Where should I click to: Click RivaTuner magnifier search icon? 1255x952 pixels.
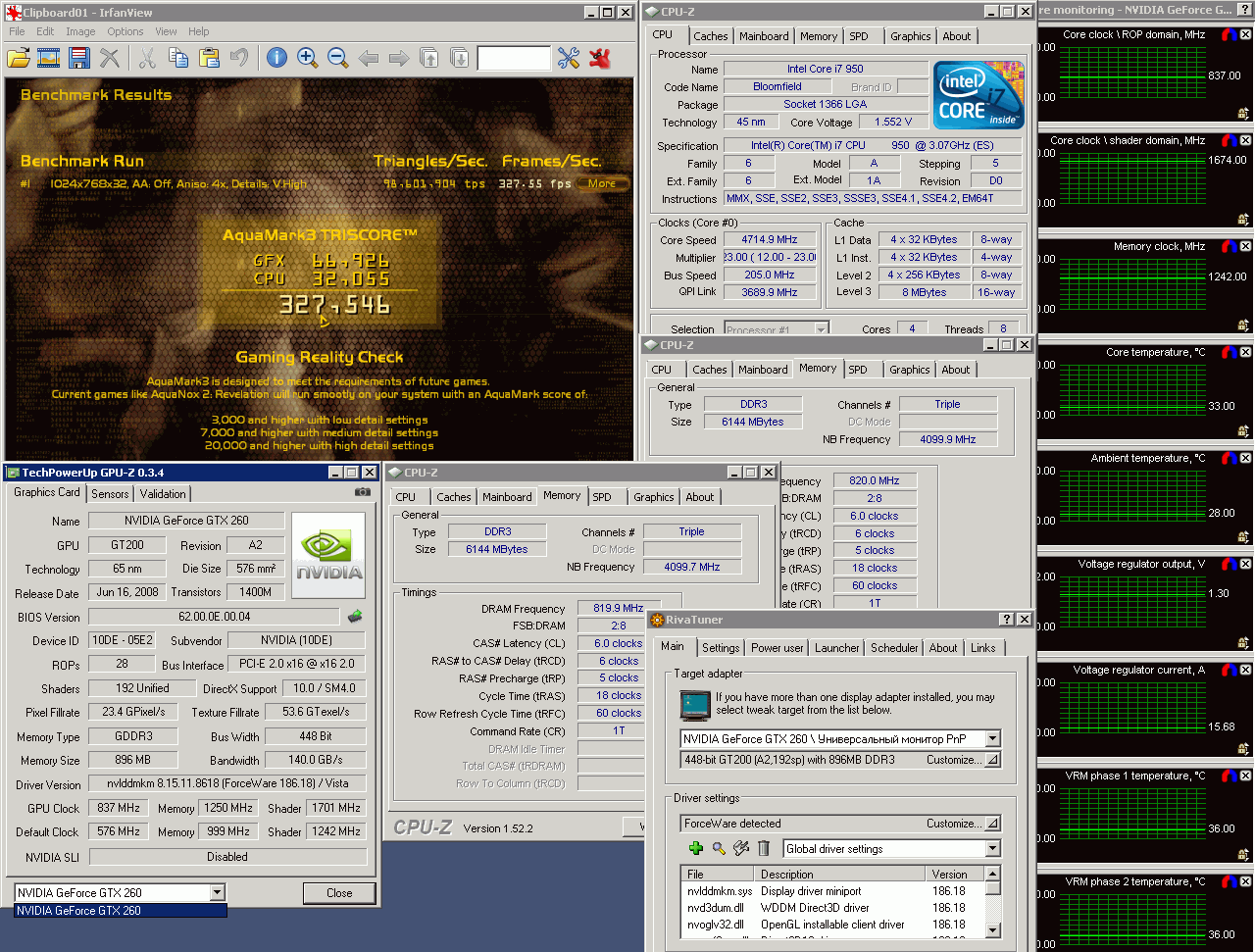[719, 849]
